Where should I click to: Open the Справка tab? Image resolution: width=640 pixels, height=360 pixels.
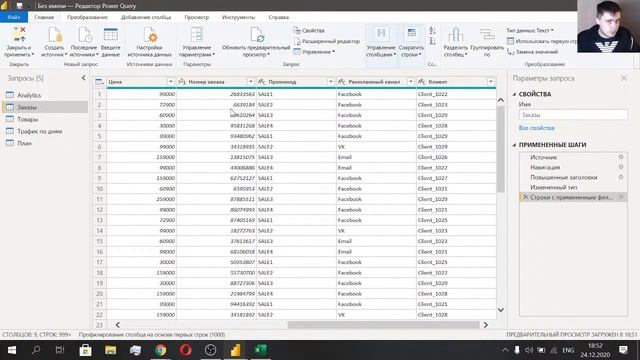(x=279, y=17)
